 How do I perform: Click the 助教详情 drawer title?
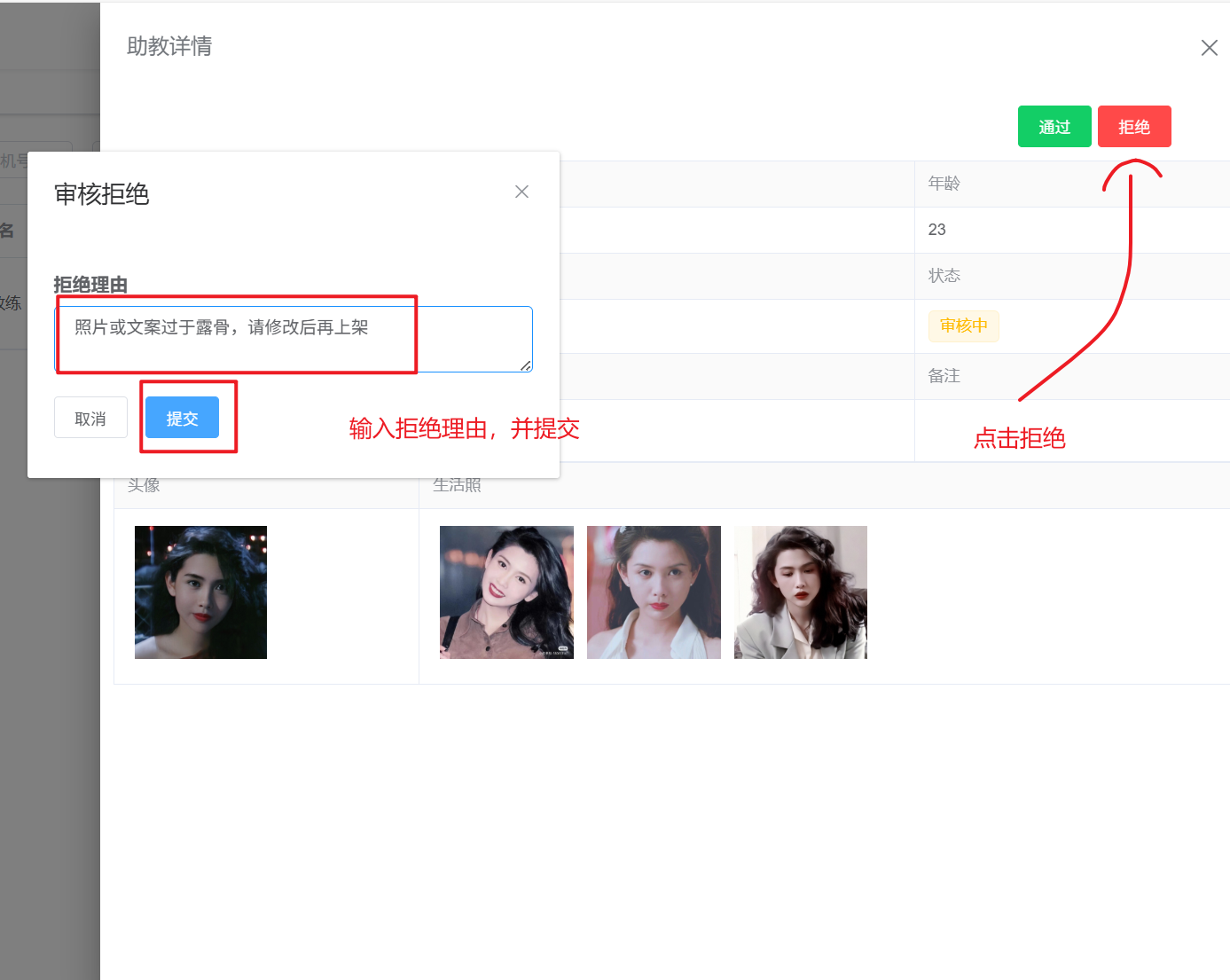169,46
